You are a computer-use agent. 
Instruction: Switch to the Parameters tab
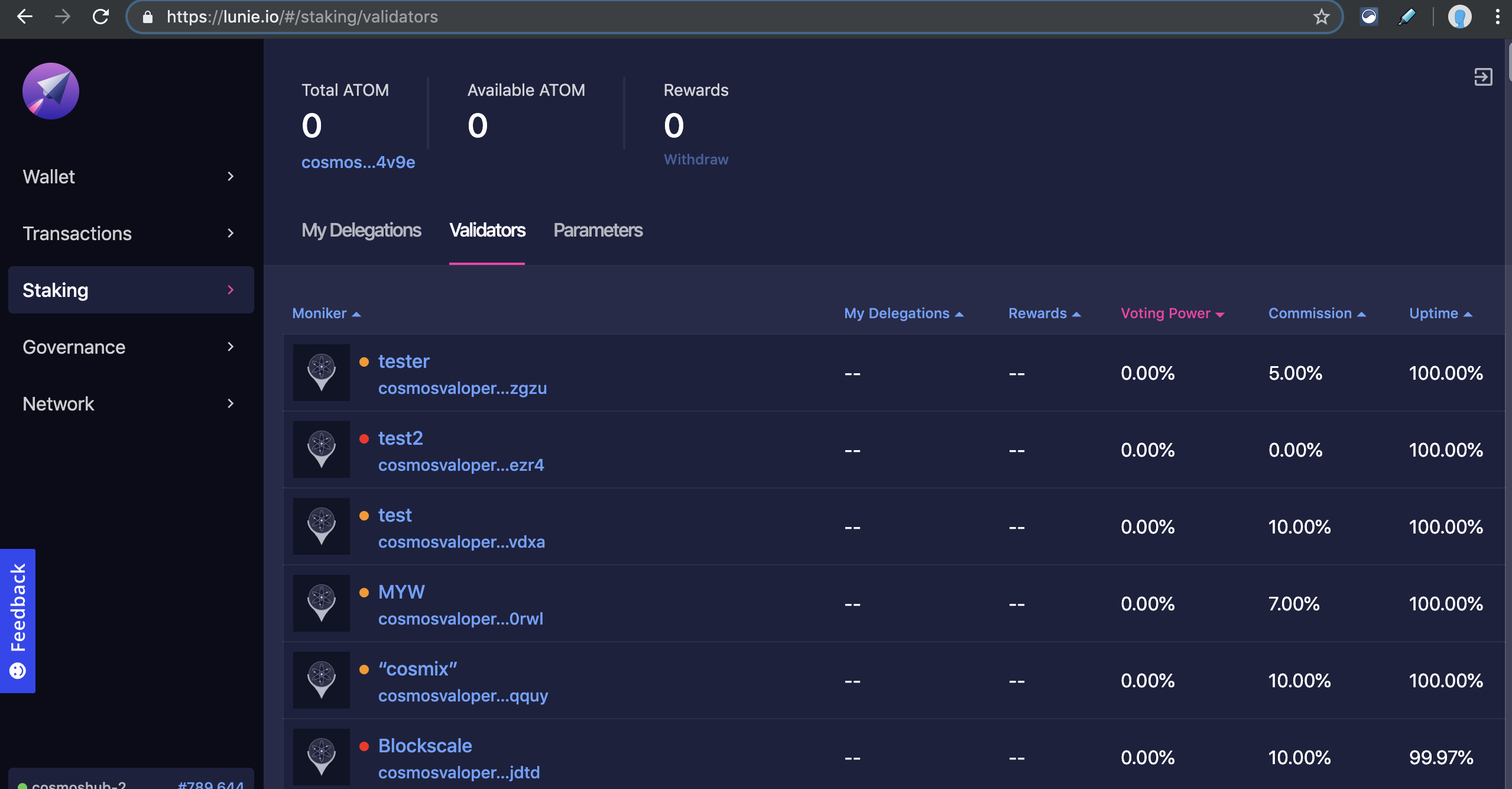598,230
